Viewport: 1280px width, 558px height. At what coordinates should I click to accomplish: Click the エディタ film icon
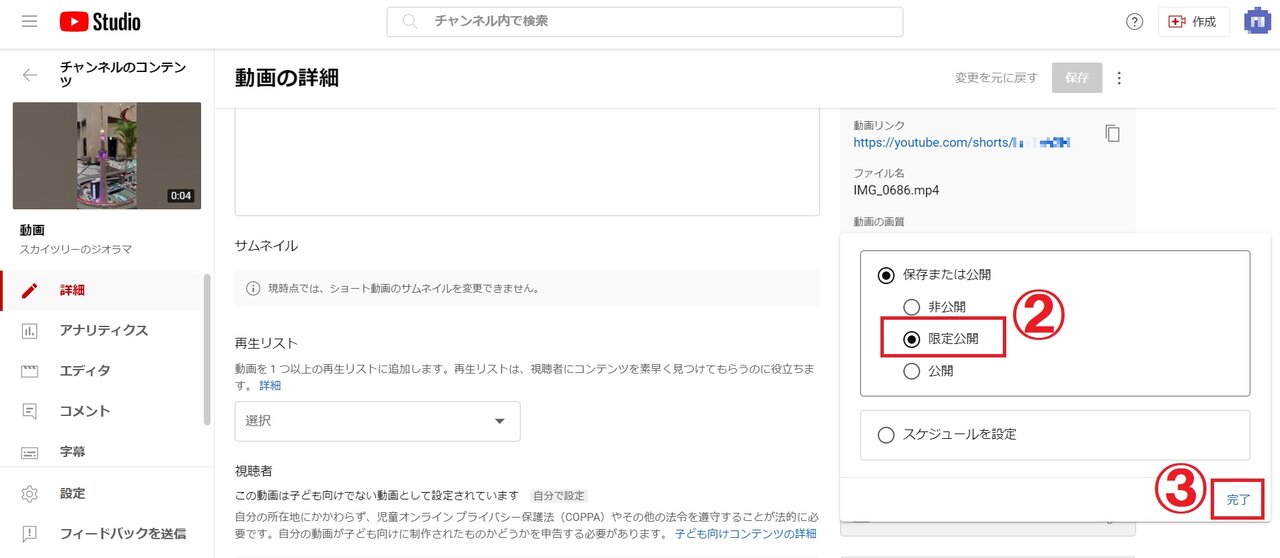click(29, 371)
